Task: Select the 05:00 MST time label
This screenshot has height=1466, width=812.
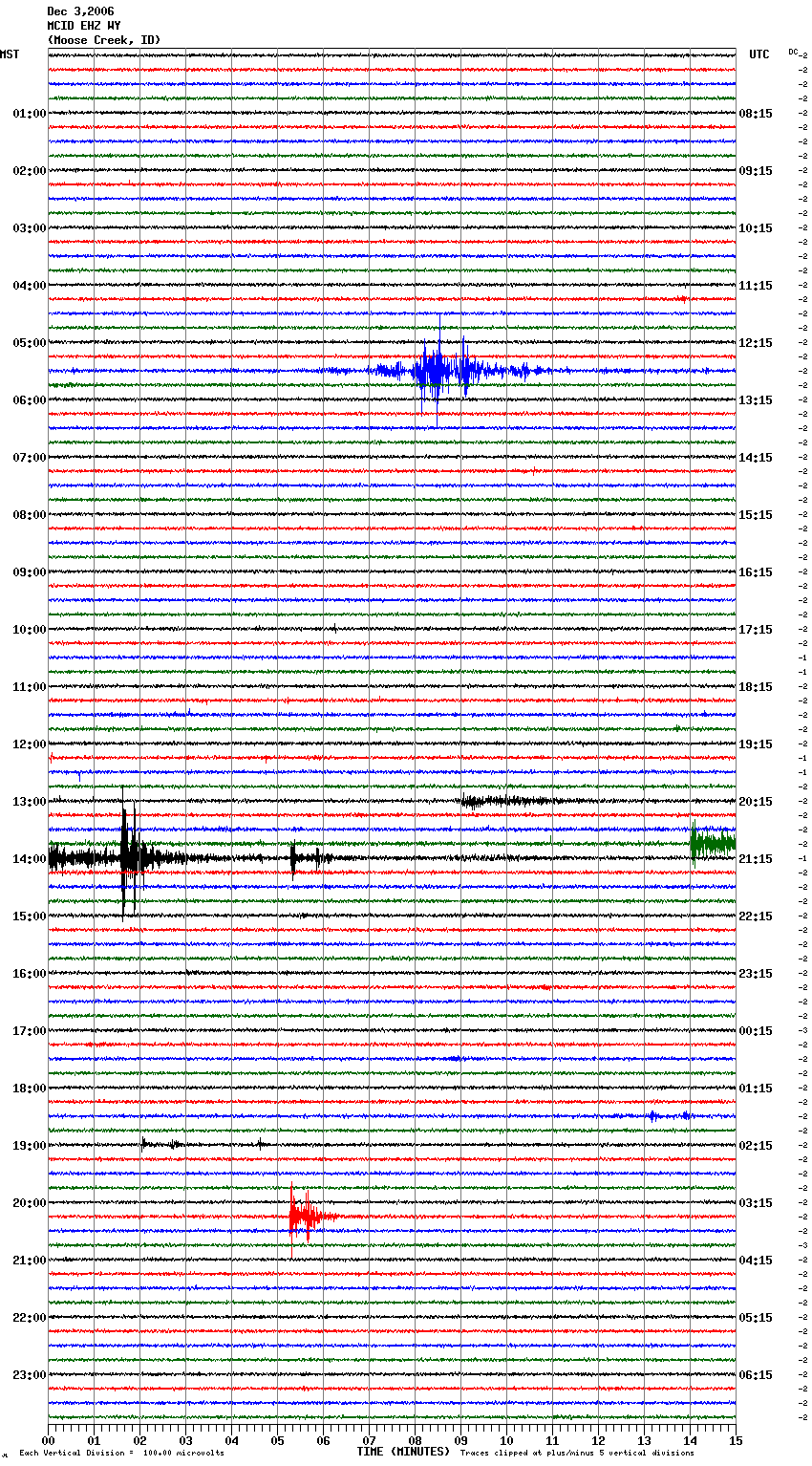Action: (x=29, y=343)
